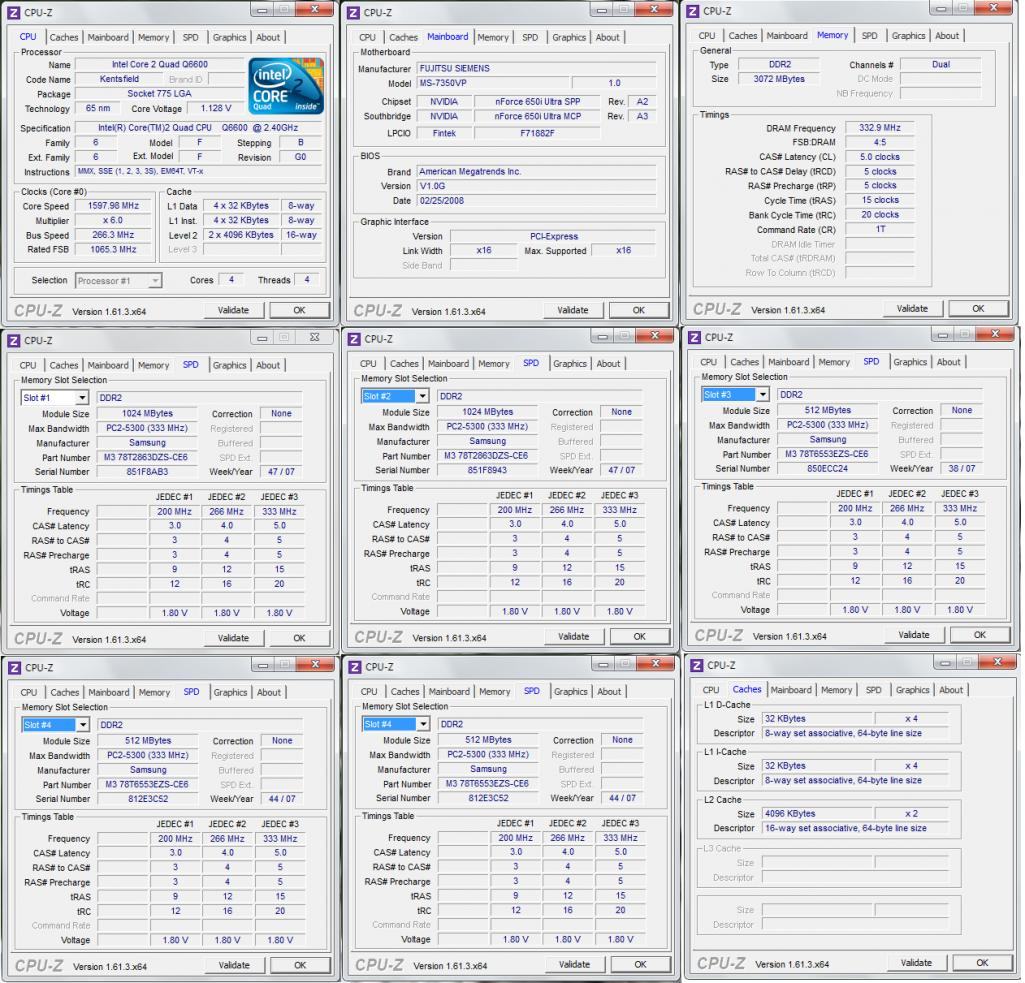Viewport: 1025px width, 983px height.
Task: Open the Slot #2 memory slot dropdown
Action: tap(422, 396)
